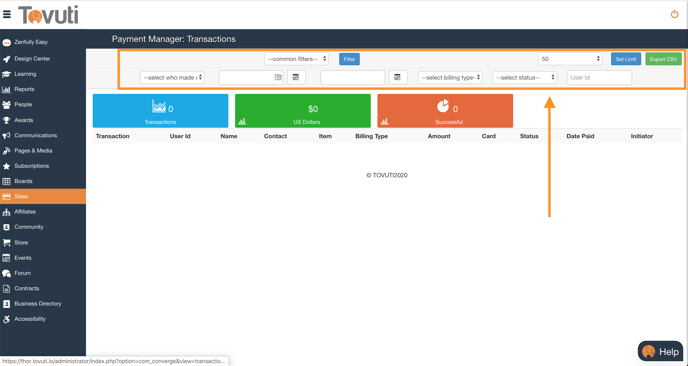
Task: Click the Events calendar icon
Action: coord(7,258)
